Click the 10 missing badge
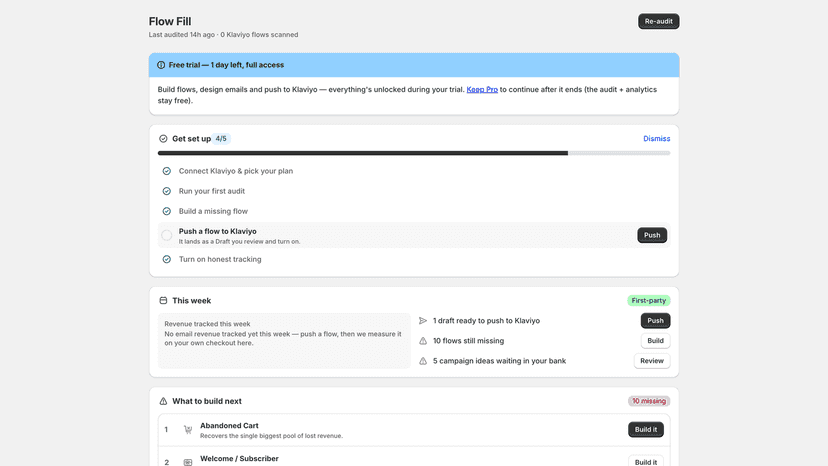Screen dimensions: 828x466 click(649, 401)
